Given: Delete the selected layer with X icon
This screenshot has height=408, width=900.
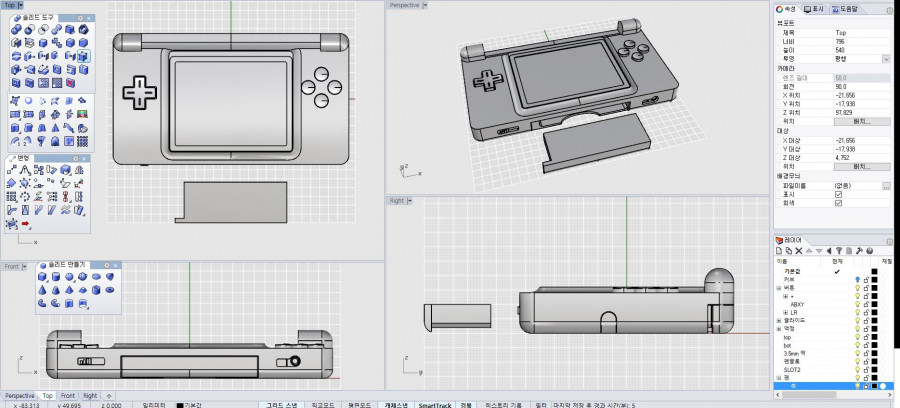Looking at the screenshot, I should point(798,251).
